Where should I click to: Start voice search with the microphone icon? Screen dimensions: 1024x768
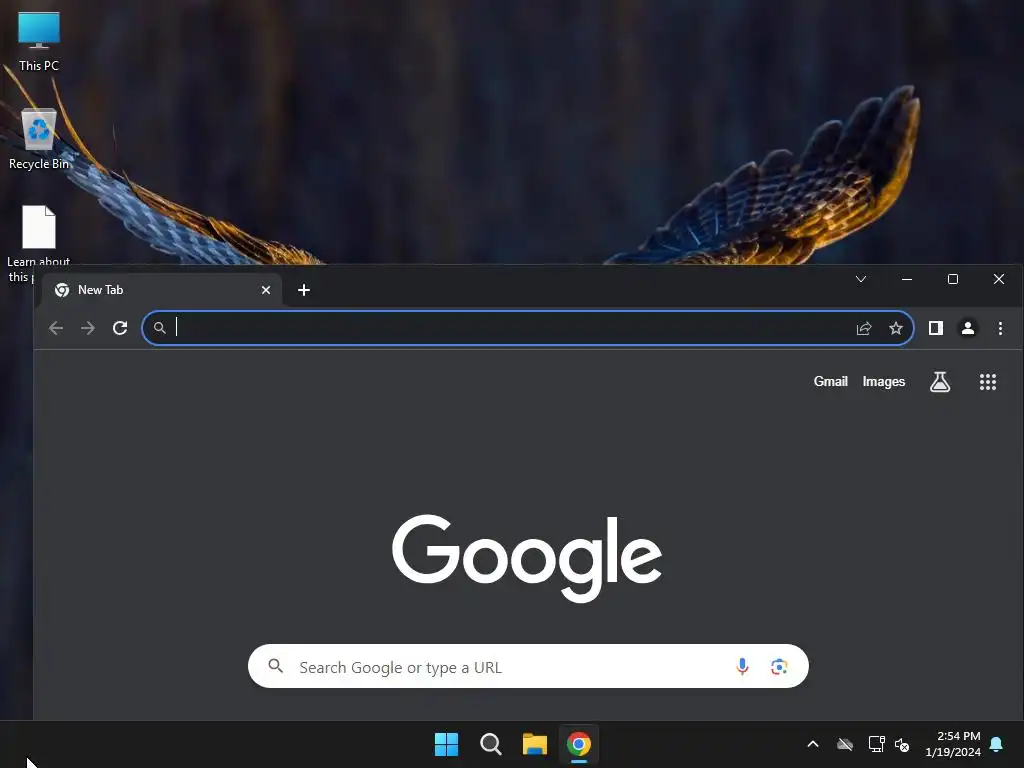coord(742,666)
